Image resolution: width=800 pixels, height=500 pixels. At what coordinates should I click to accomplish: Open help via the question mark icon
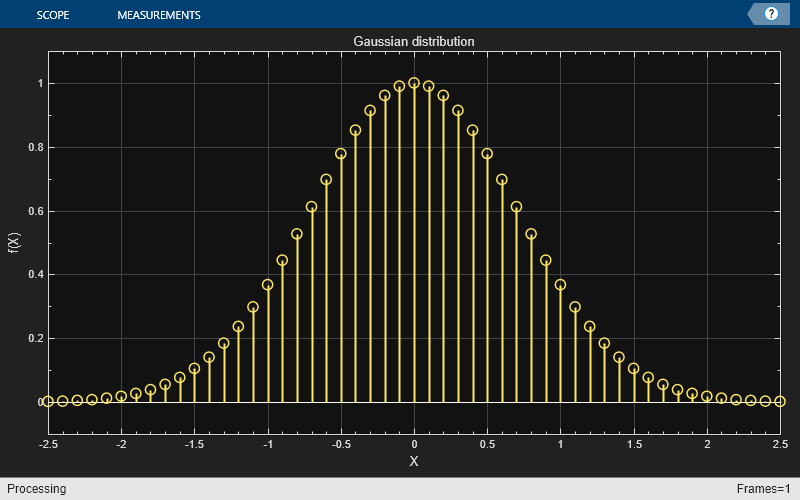[771, 14]
